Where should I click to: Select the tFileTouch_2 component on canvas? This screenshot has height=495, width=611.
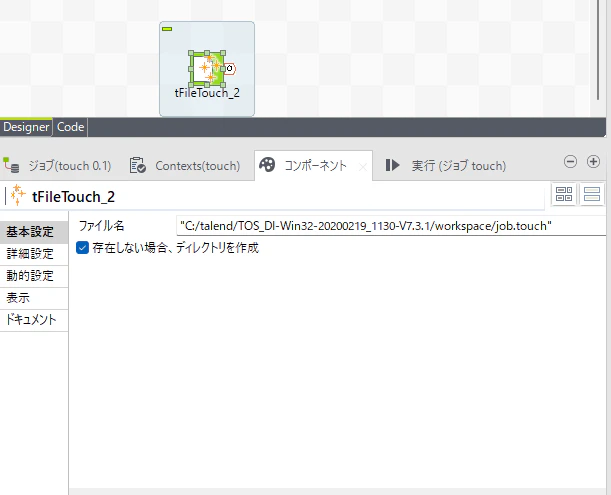tap(207, 69)
